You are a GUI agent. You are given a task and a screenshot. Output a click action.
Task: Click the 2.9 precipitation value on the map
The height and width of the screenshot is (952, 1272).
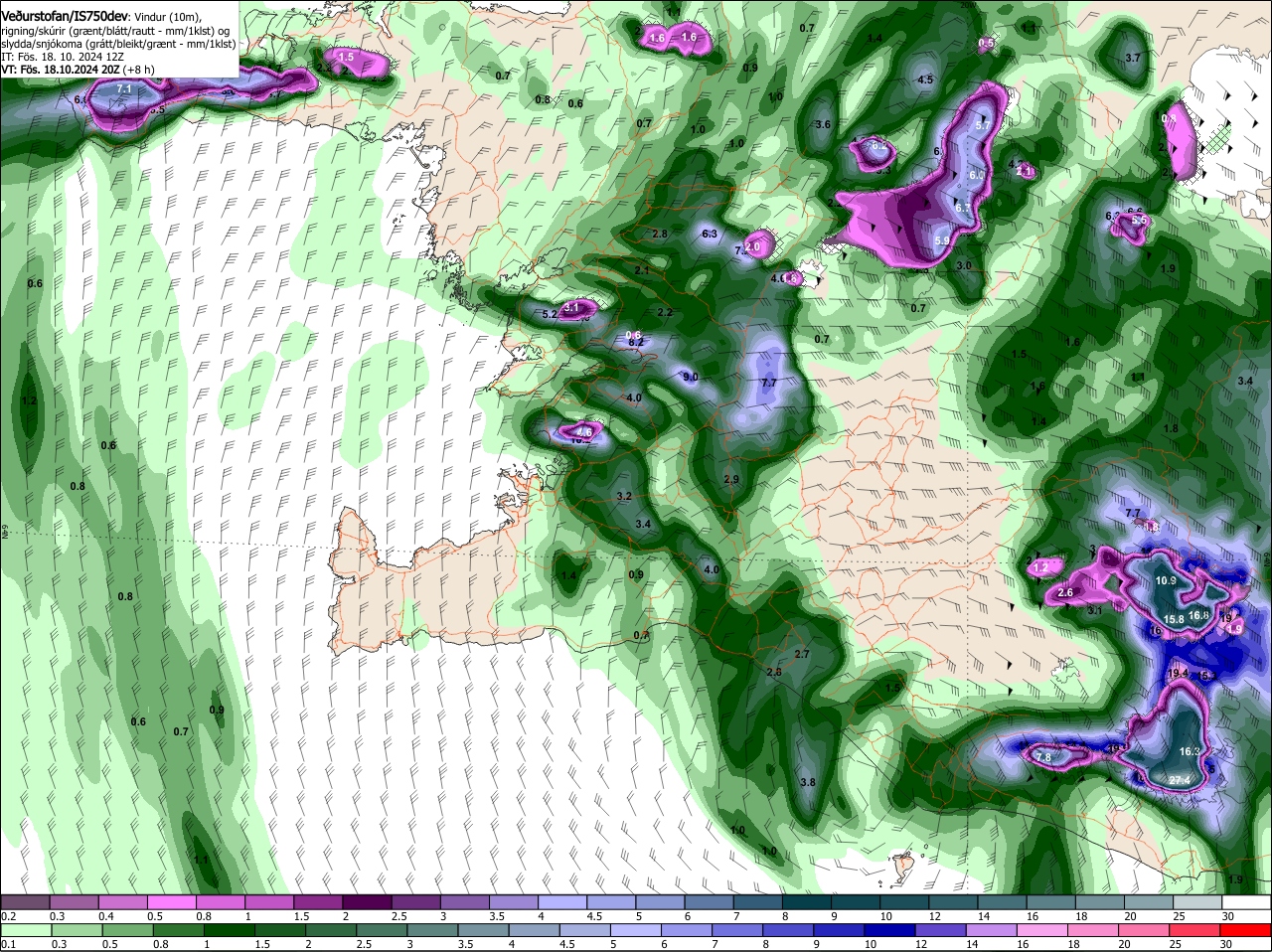click(731, 479)
